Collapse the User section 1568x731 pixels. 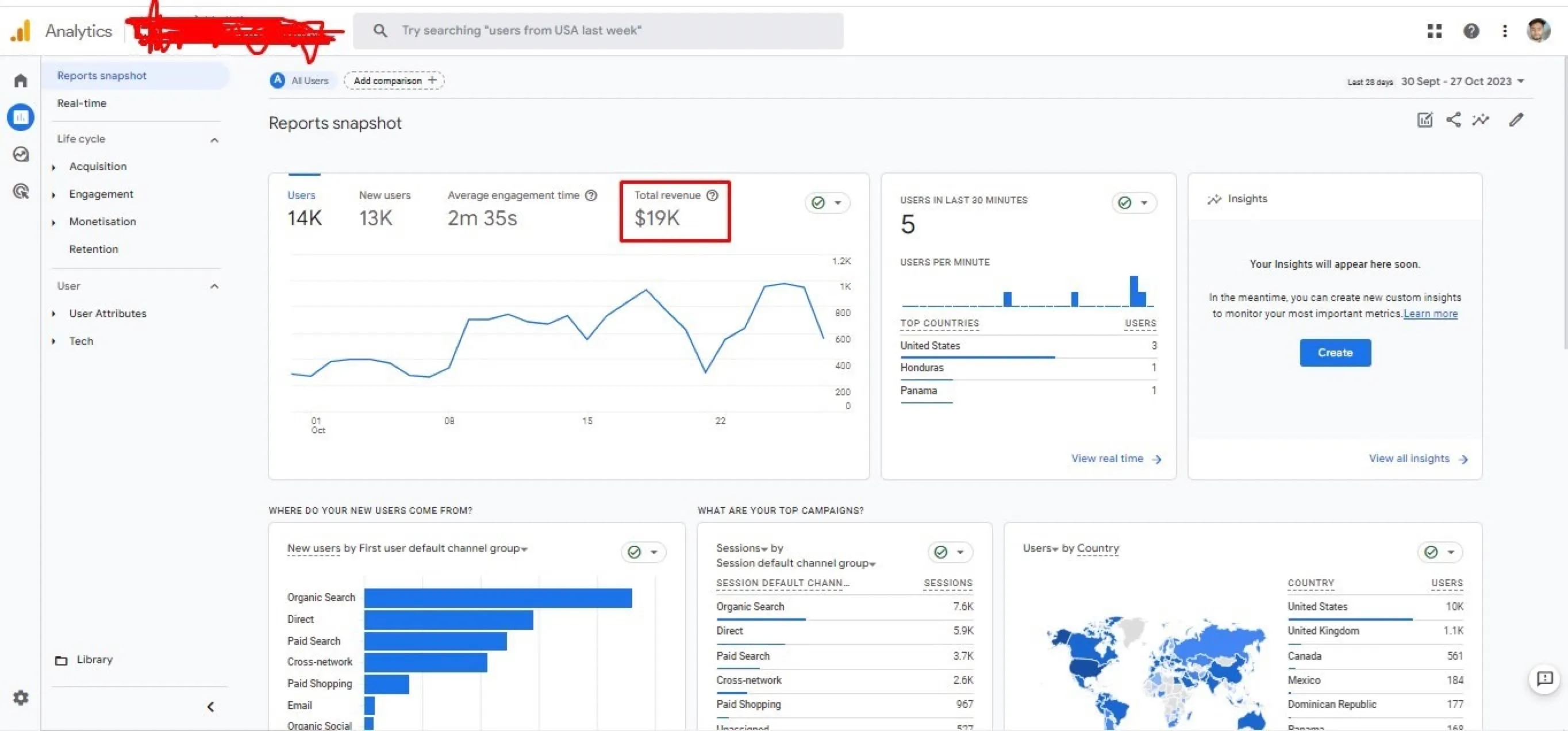pyautogui.click(x=214, y=286)
